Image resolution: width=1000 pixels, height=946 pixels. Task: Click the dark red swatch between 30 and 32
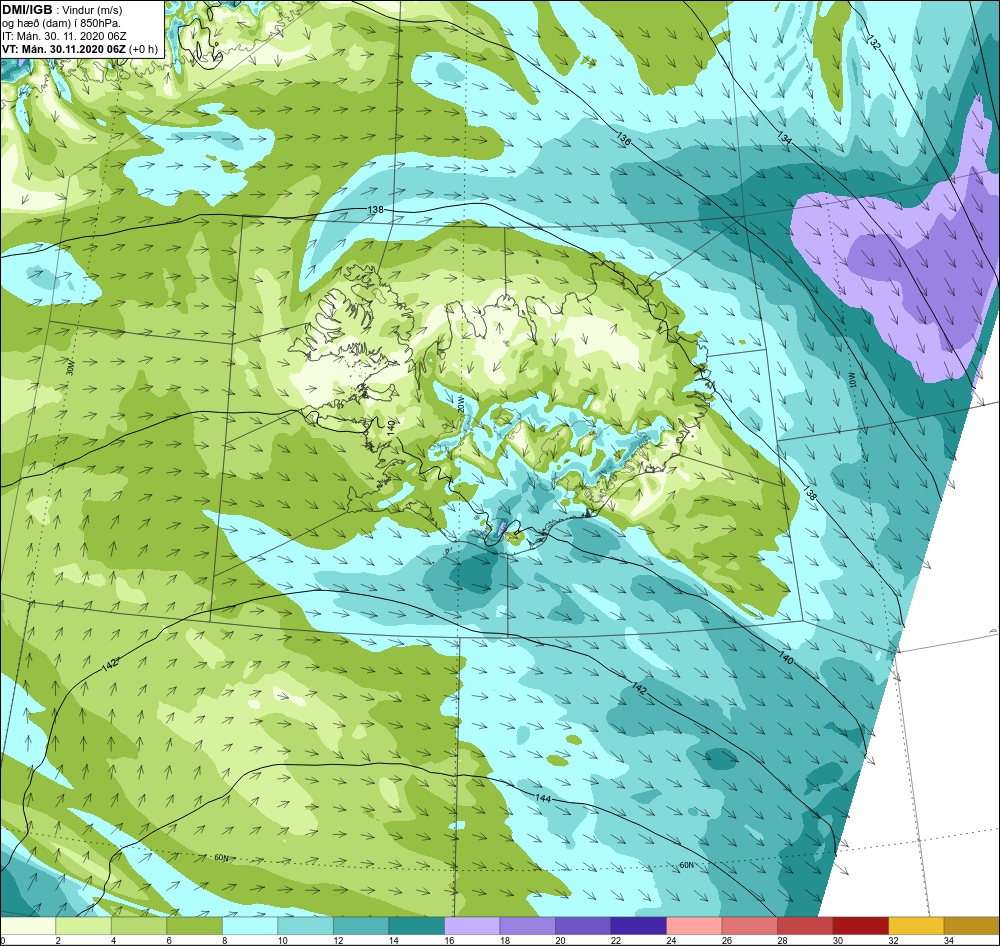pyautogui.click(x=860, y=926)
